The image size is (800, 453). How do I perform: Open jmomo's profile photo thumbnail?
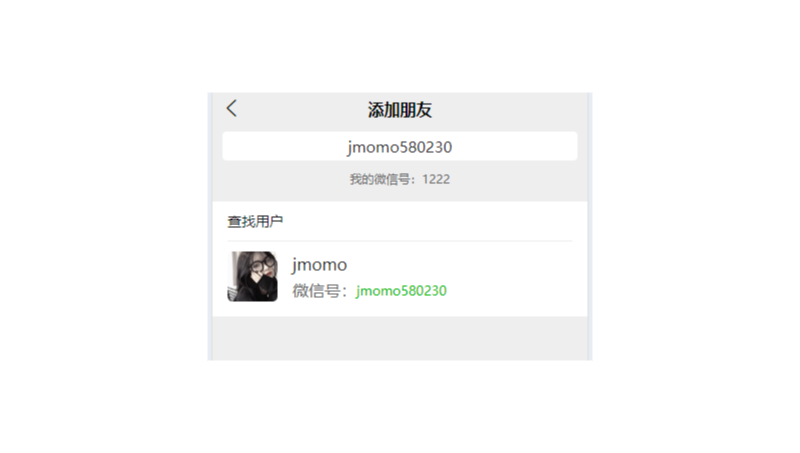pos(253,276)
